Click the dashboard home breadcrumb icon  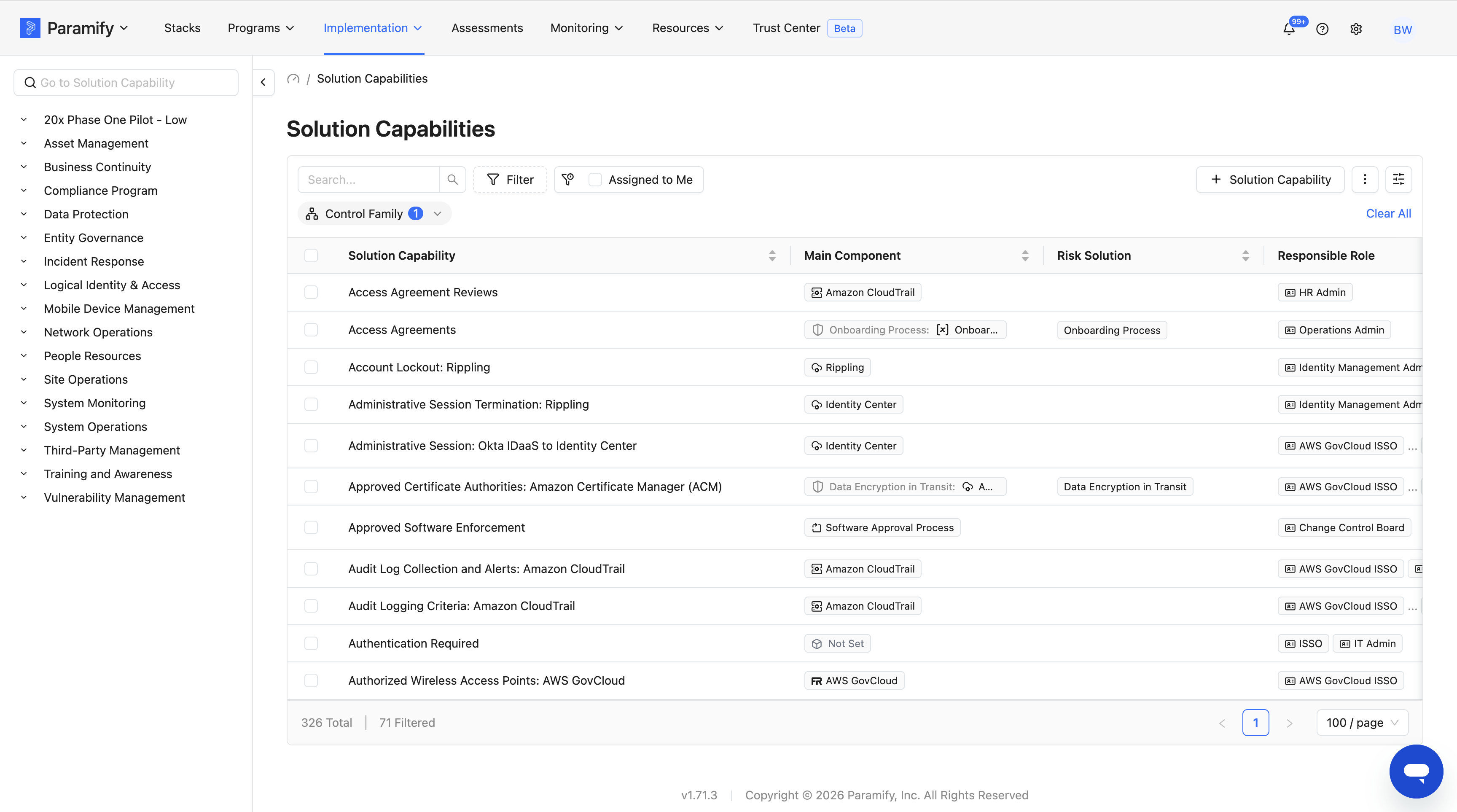pos(293,78)
